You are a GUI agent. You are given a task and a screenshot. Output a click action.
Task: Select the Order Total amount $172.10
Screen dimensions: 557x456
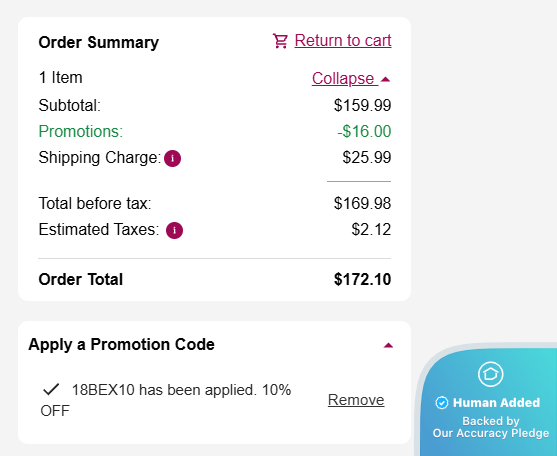click(x=362, y=279)
